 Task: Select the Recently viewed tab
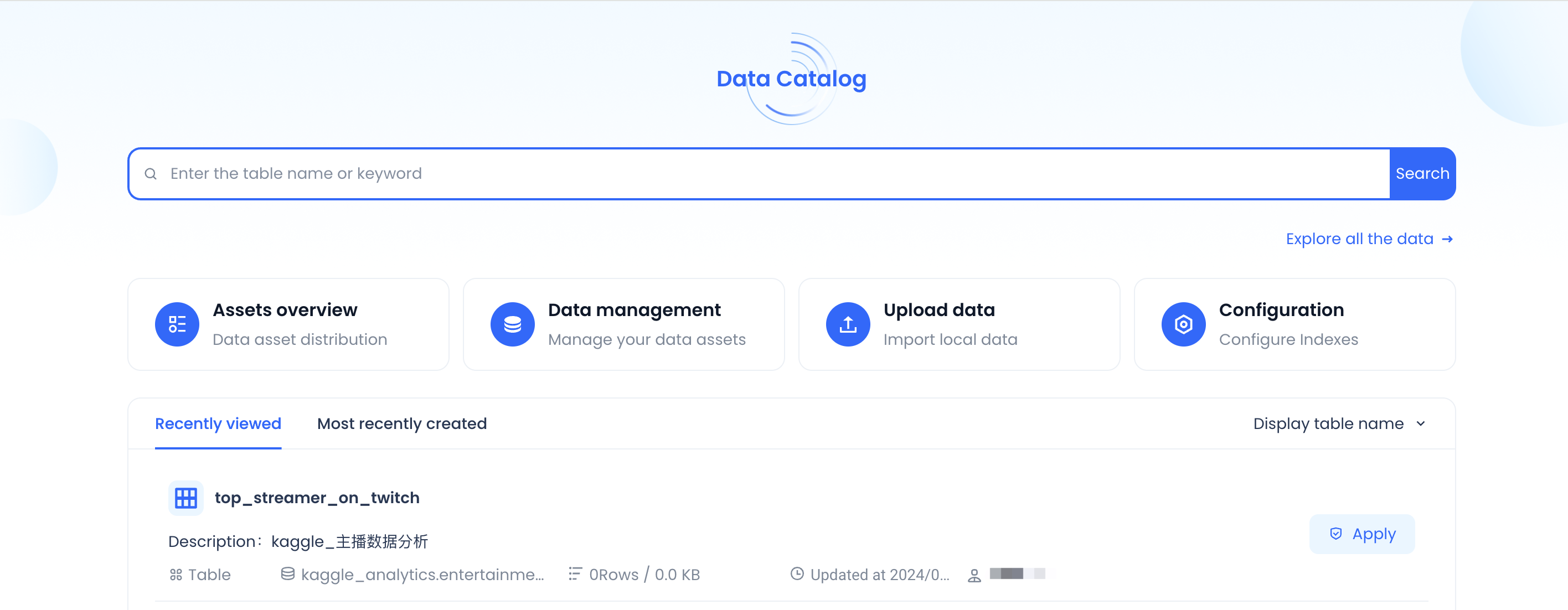(x=218, y=423)
